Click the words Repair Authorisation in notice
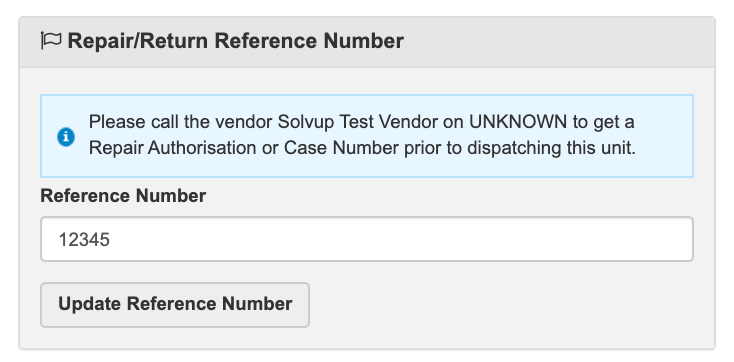 pos(172,148)
